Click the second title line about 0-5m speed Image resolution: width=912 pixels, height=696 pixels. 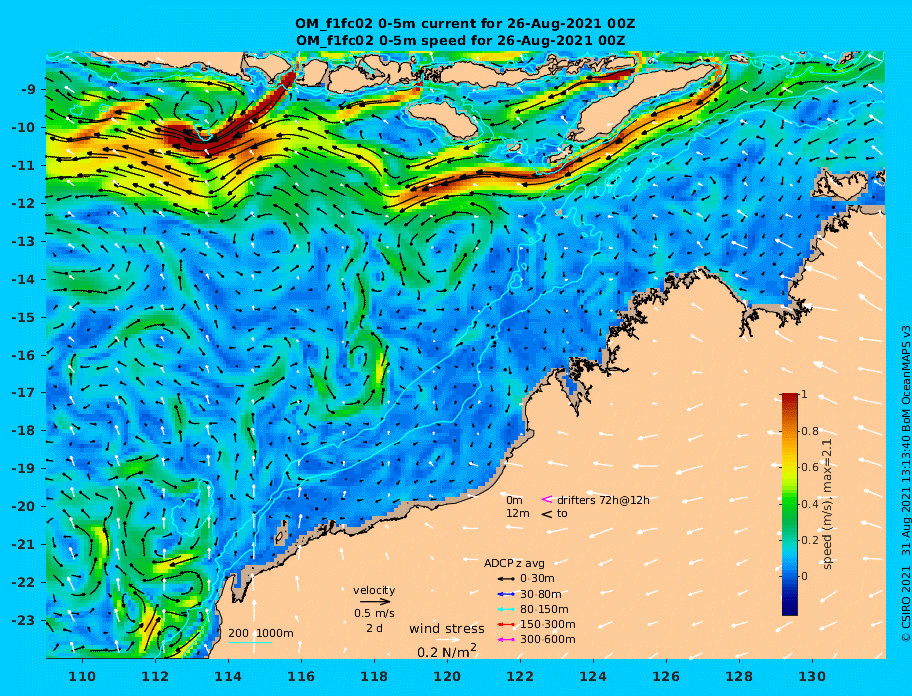[461, 40]
